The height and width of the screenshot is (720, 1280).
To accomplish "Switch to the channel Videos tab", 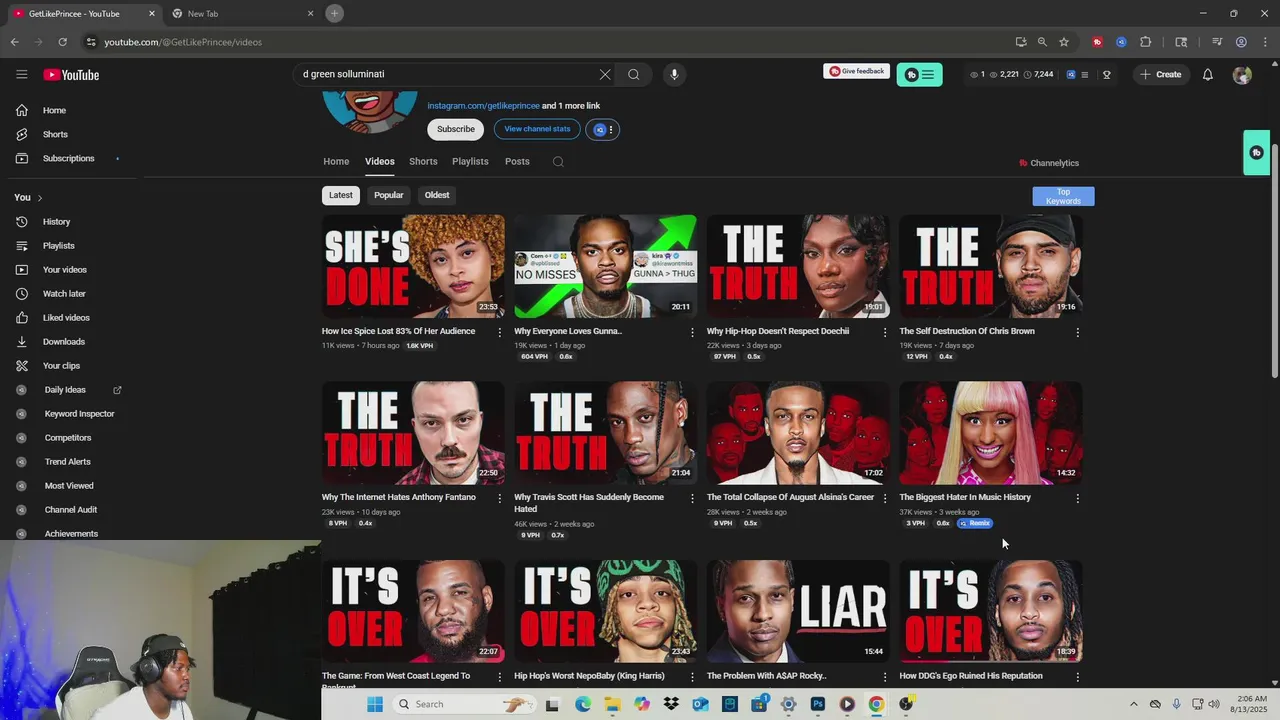I will (380, 161).
